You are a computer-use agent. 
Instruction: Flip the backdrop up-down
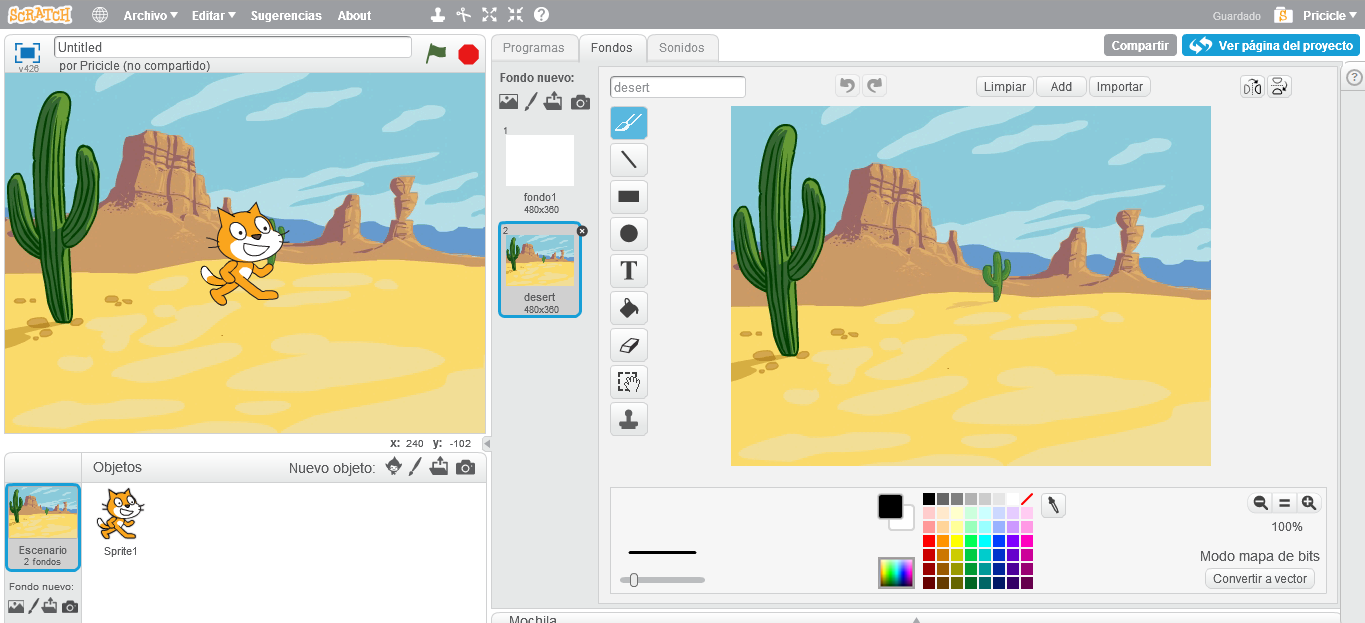(x=1280, y=87)
